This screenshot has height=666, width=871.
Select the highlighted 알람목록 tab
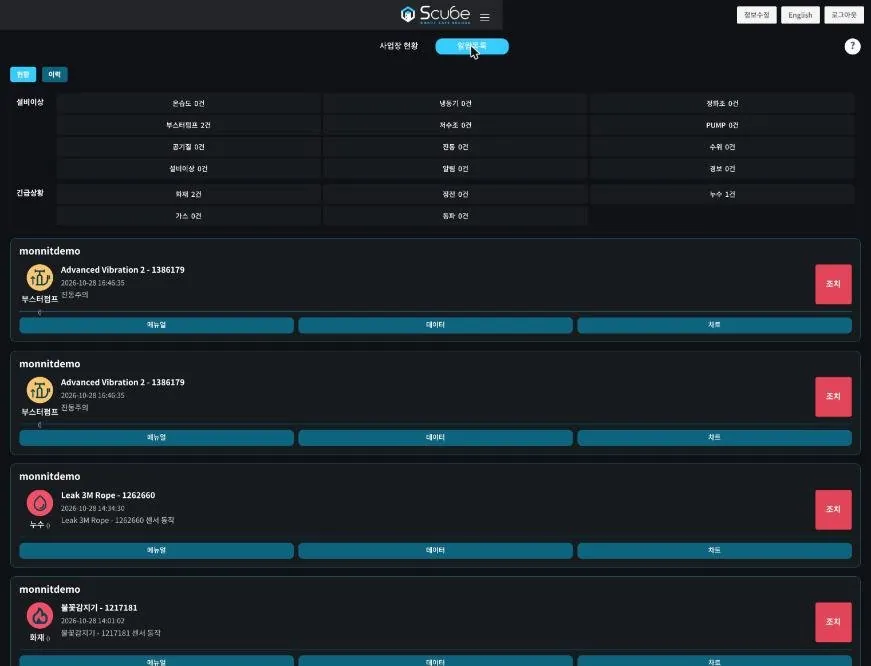(472, 46)
